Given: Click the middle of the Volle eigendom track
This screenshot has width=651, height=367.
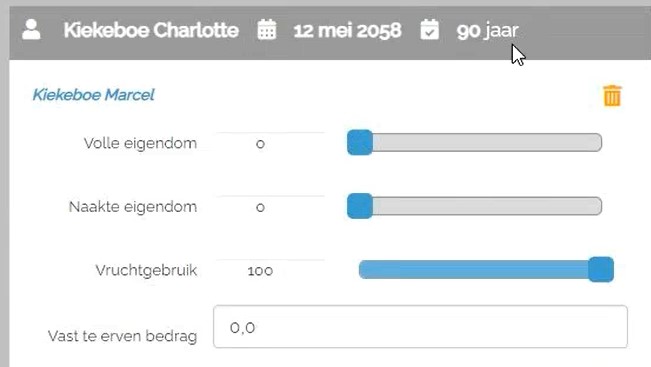Looking at the screenshot, I should click(475, 142).
